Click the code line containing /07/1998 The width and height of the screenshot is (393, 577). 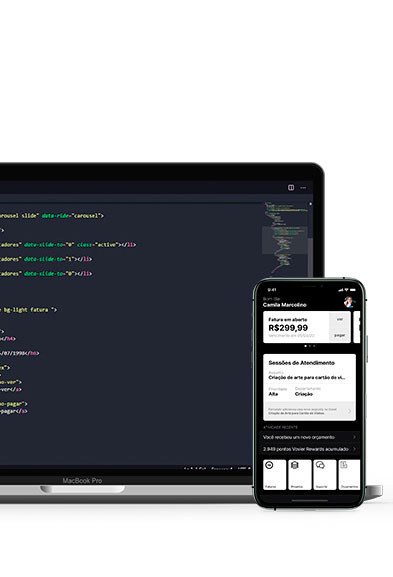click(x=20, y=353)
